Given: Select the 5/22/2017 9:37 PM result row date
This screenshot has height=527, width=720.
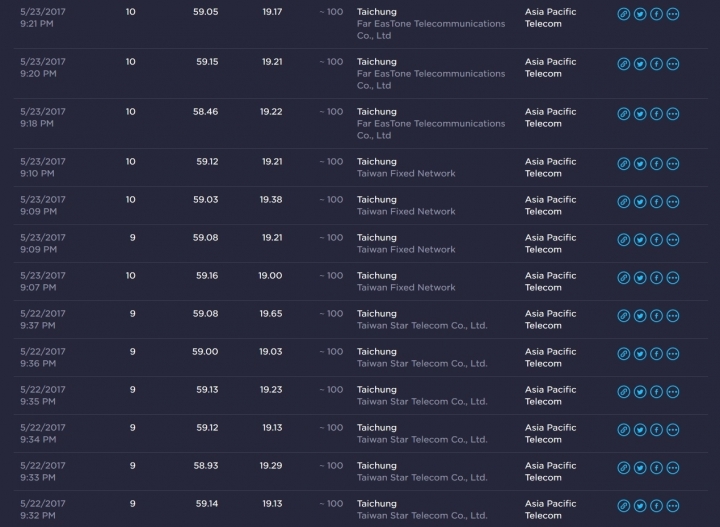Looking at the screenshot, I should (43, 314).
